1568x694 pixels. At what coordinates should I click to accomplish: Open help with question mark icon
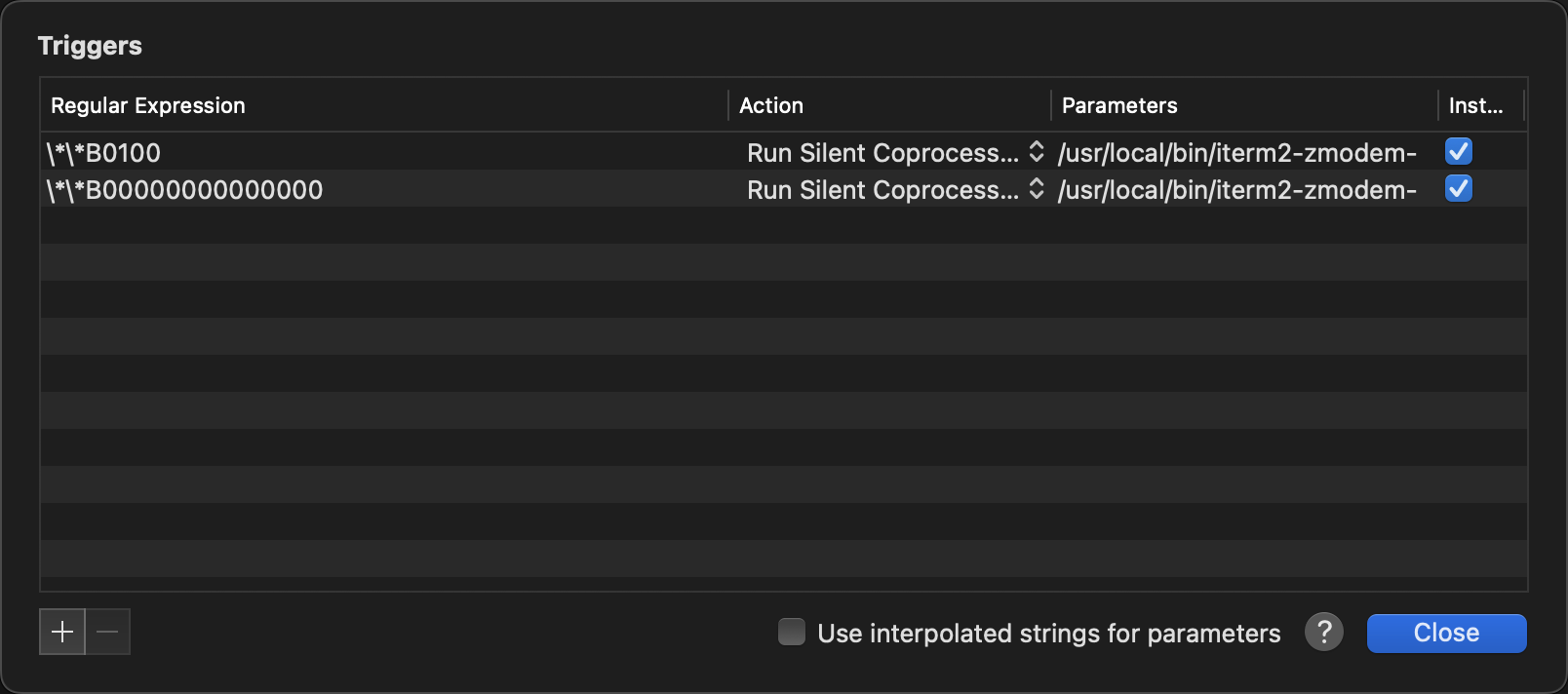[1324, 633]
